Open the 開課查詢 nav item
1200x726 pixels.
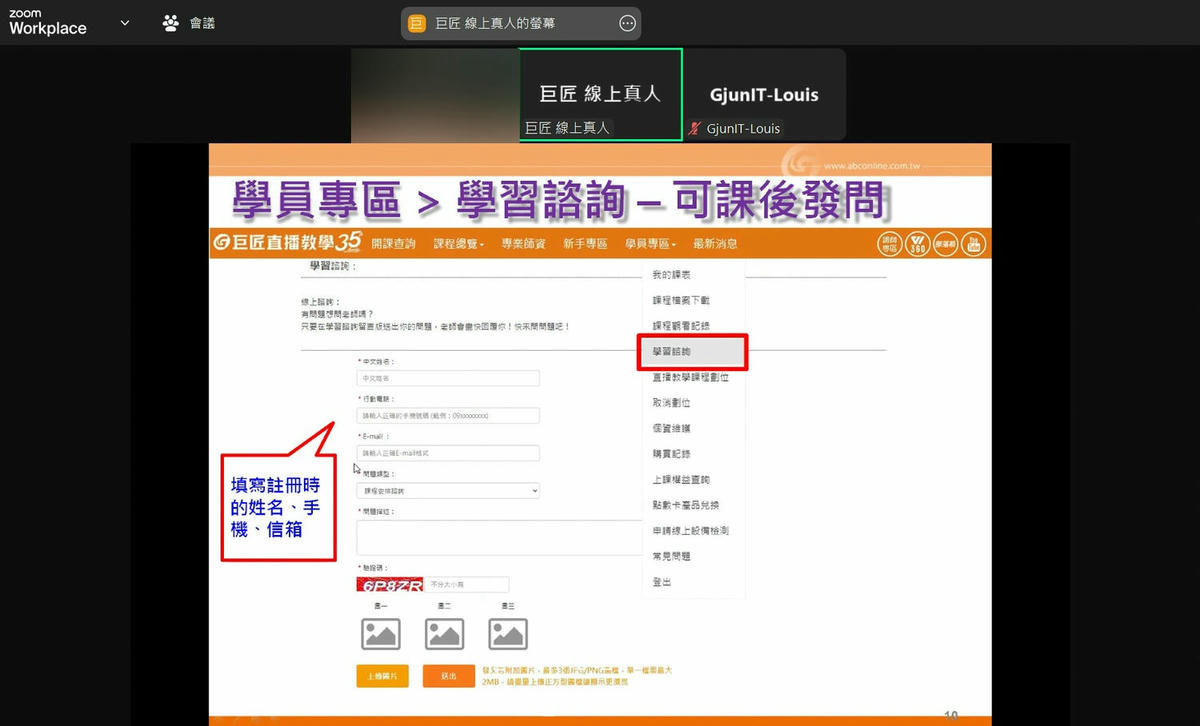point(393,244)
